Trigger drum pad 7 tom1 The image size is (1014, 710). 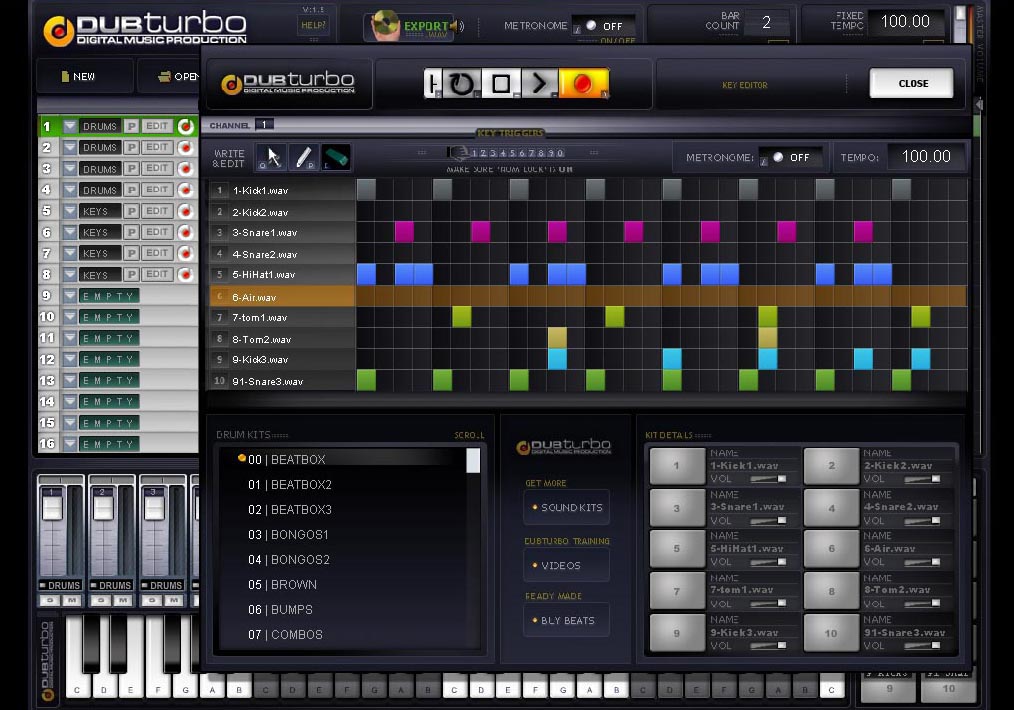[677, 590]
